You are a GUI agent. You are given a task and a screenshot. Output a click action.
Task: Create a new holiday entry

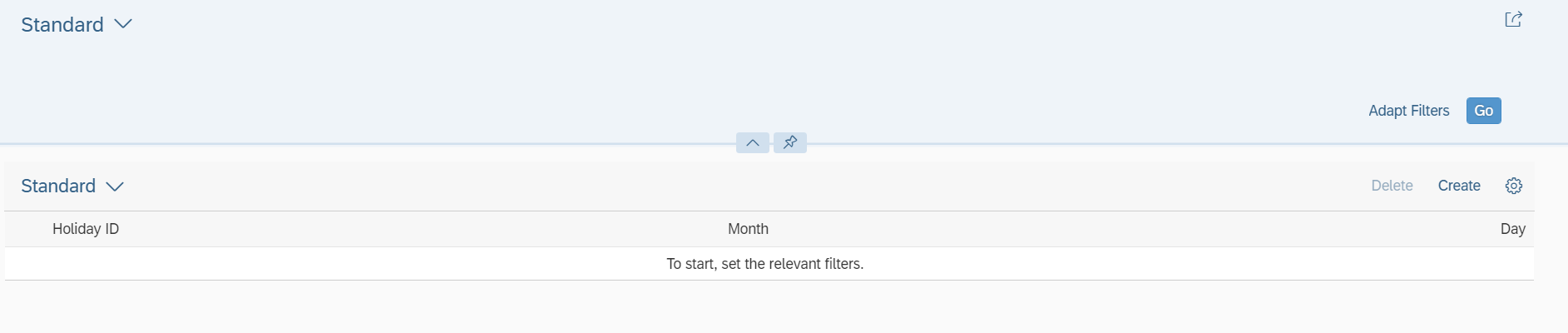coord(1459,186)
